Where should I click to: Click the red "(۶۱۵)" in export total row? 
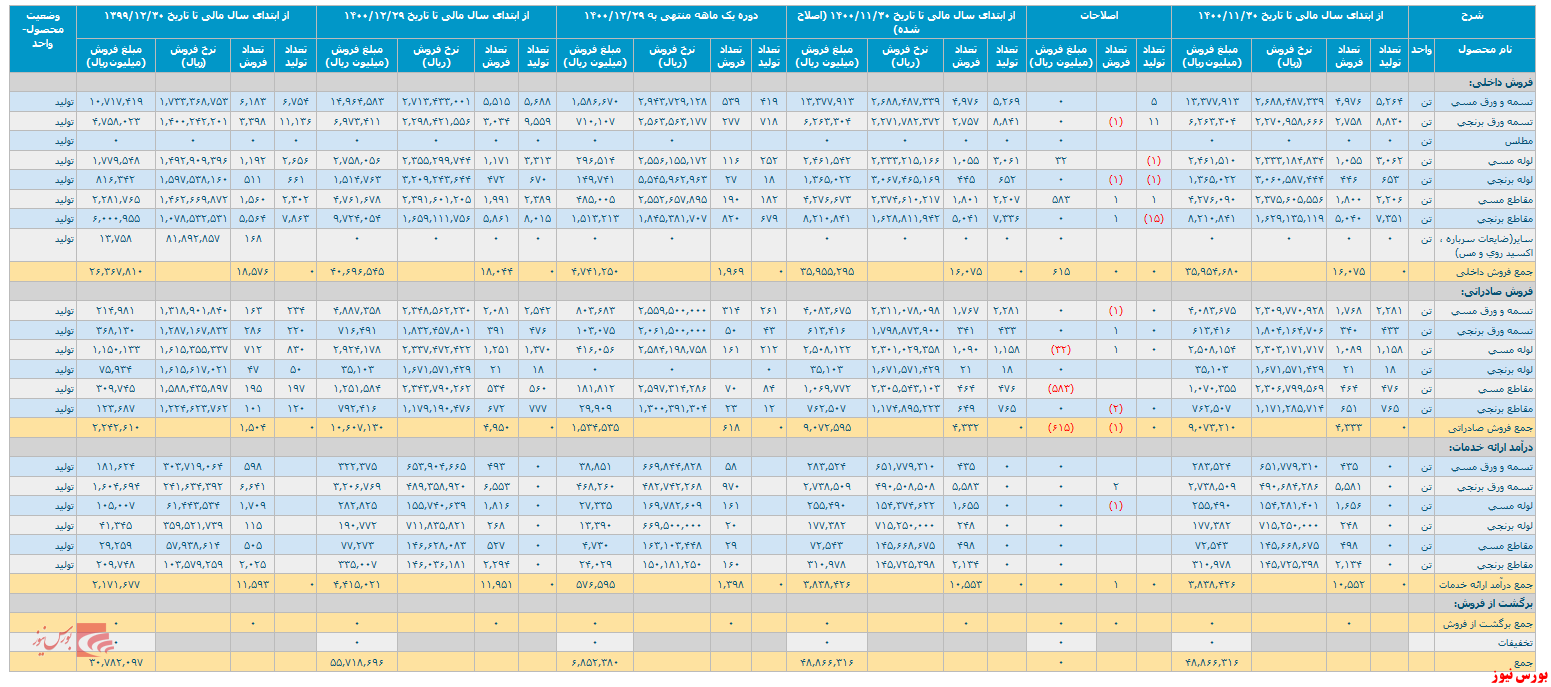coord(1062,428)
